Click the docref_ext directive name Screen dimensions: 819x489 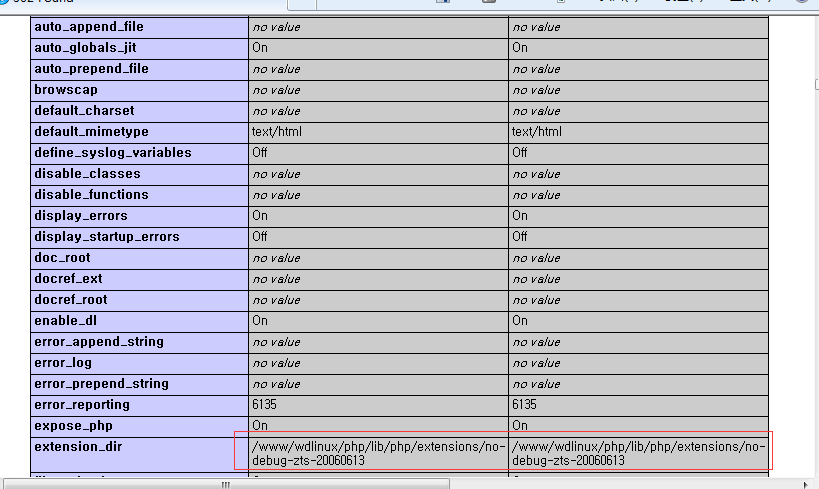coord(68,278)
